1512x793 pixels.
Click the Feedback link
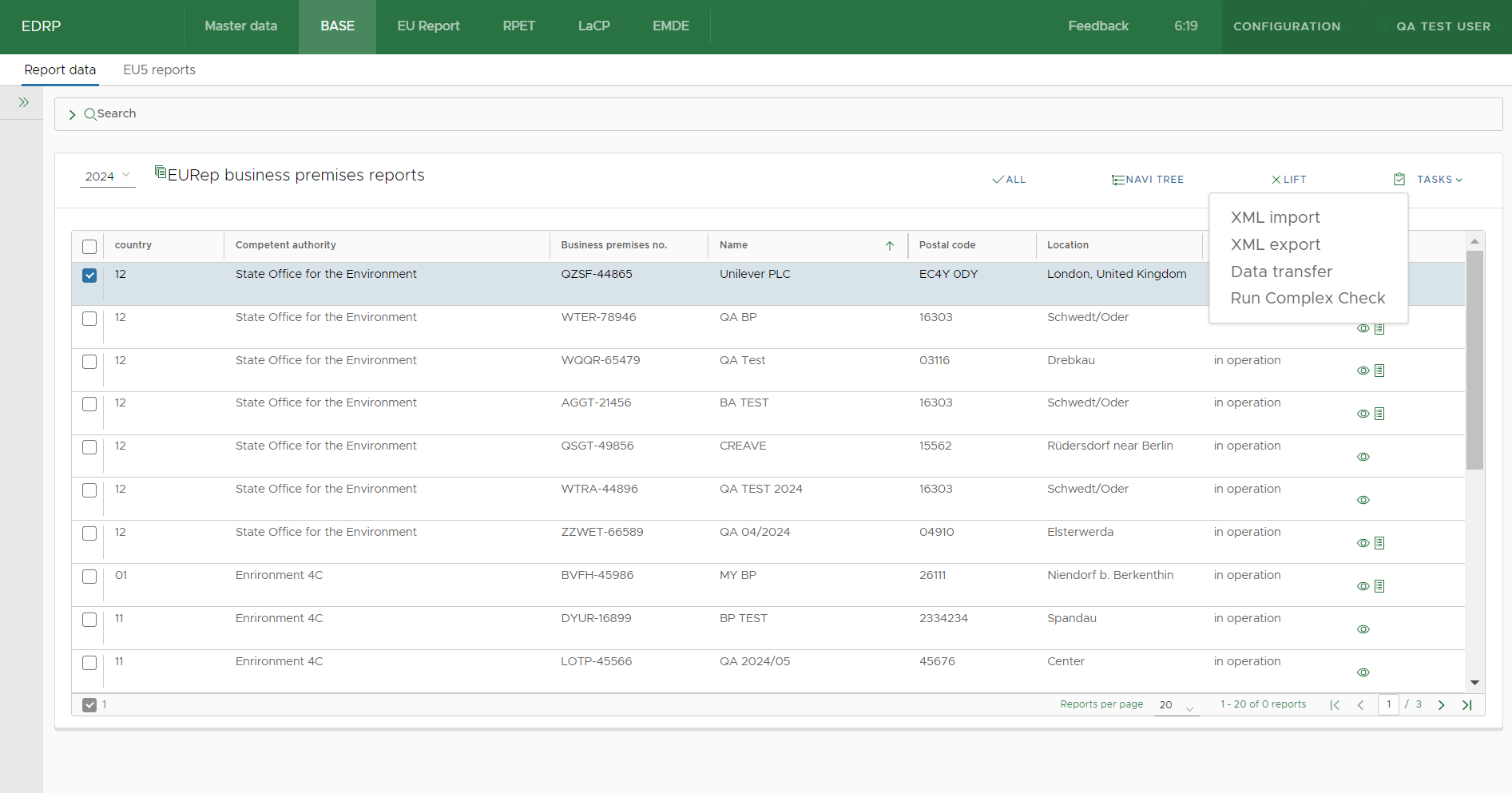coord(1098,26)
